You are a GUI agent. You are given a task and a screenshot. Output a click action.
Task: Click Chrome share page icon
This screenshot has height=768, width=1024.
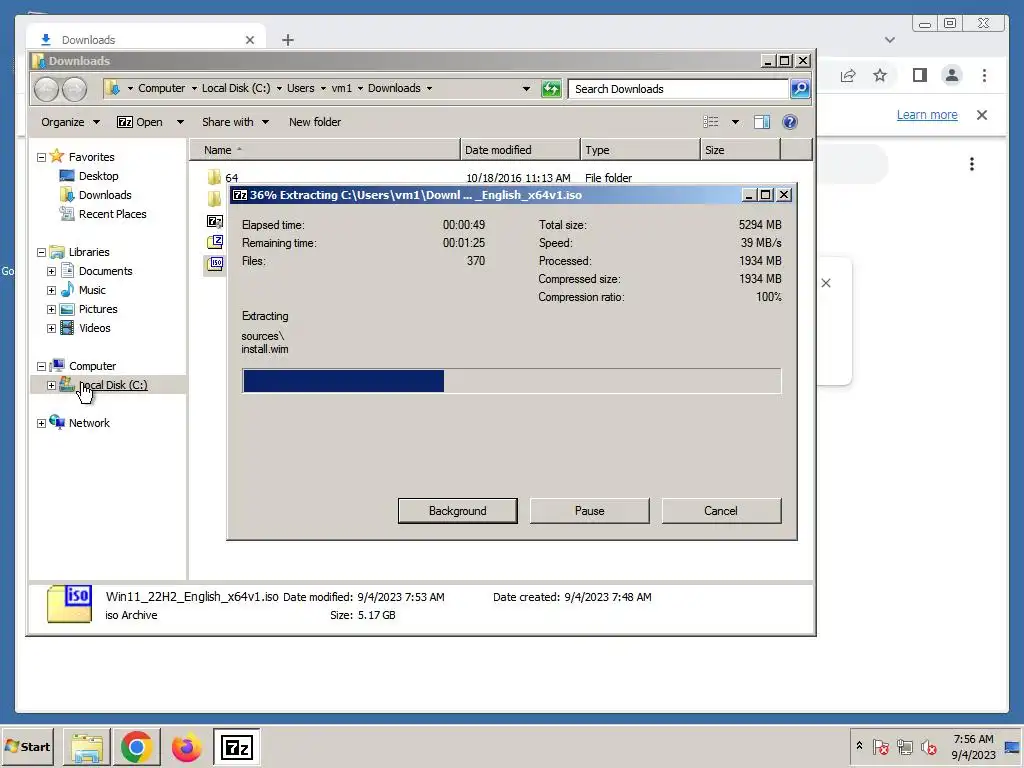pyautogui.click(x=848, y=75)
